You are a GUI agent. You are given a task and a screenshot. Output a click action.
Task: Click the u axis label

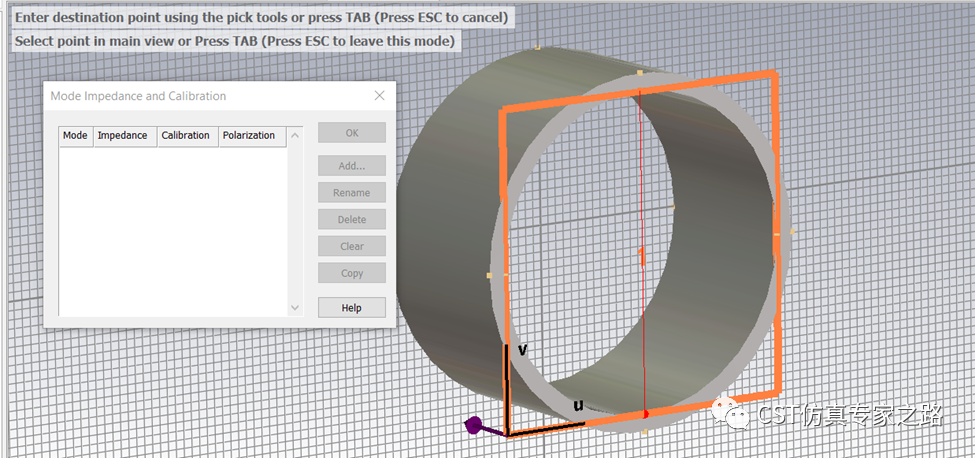[x=578, y=406]
